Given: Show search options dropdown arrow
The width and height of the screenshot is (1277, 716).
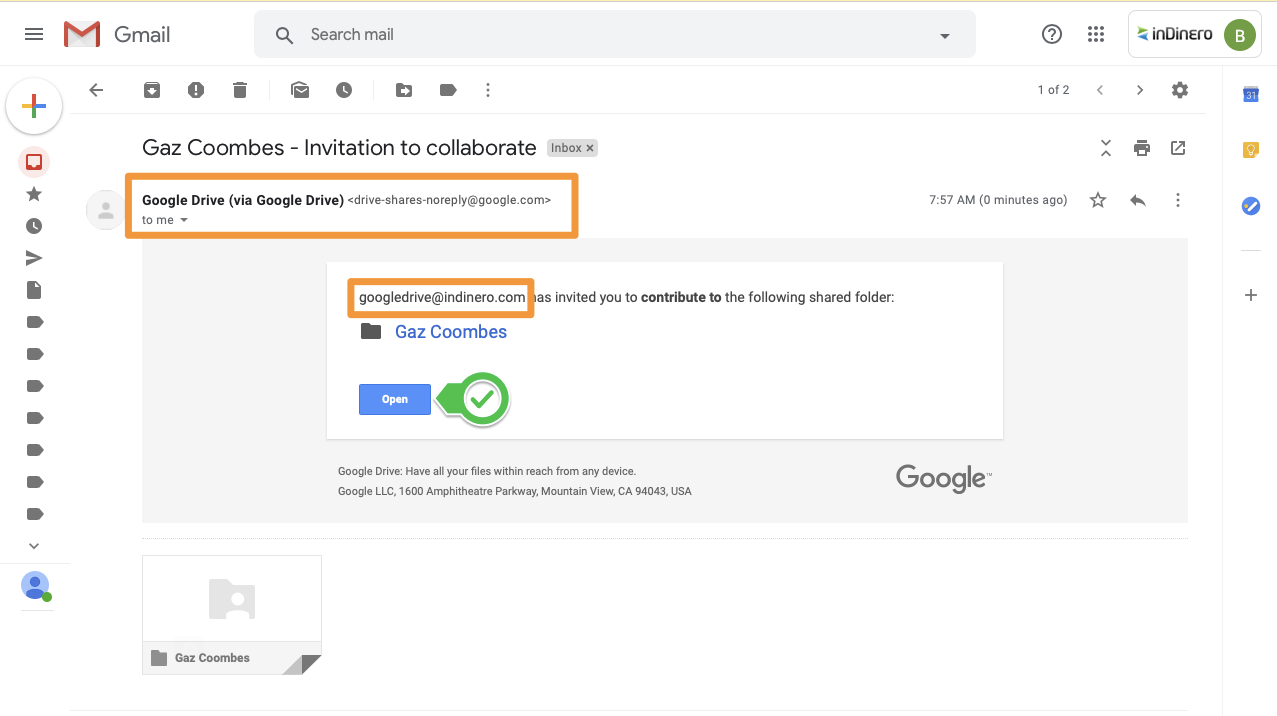Looking at the screenshot, I should pyautogui.click(x=944, y=36).
